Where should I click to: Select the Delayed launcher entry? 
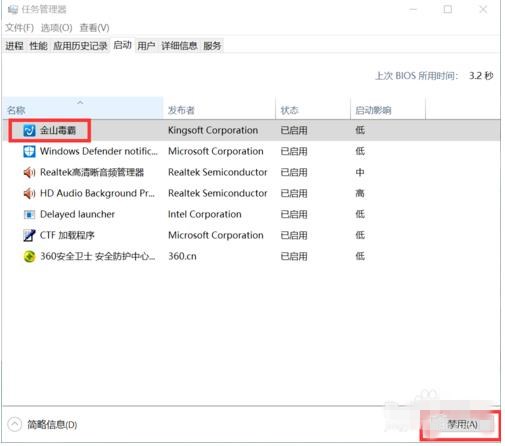click(x=77, y=214)
